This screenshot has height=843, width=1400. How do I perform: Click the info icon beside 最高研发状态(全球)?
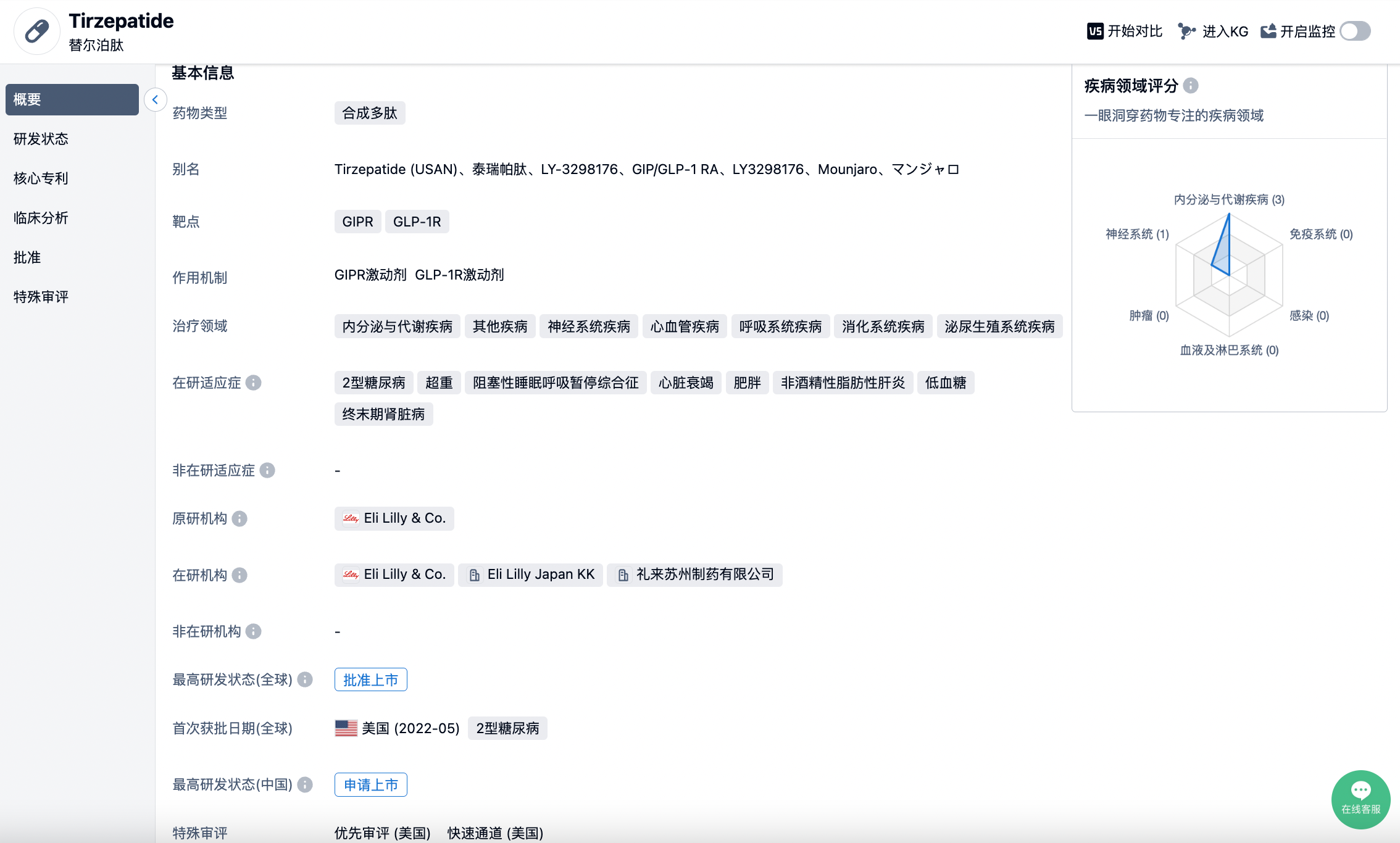[305, 679]
